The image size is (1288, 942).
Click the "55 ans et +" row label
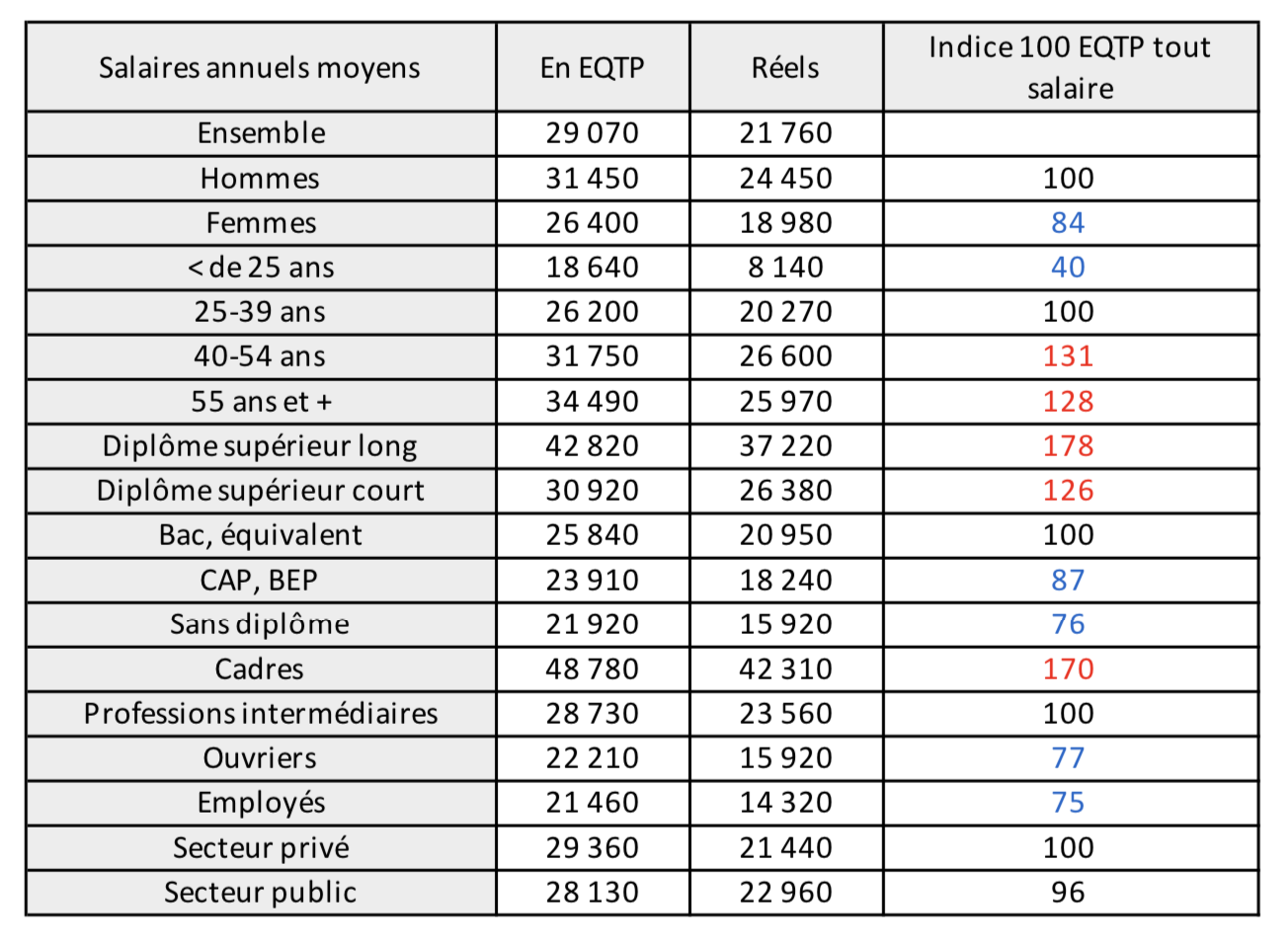pyautogui.click(x=261, y=402)
